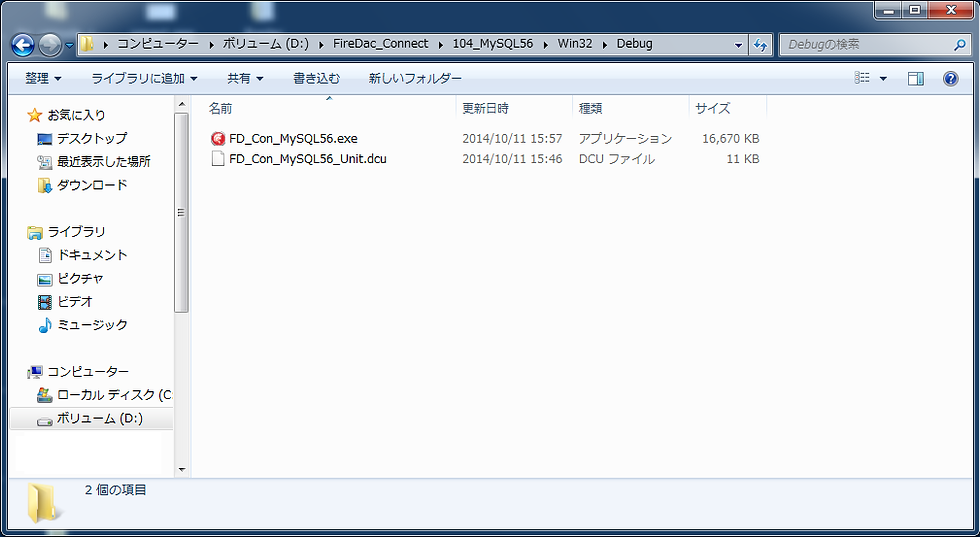This screenshot has height=537, width=980.
Task: Create a folder with 新しいフォルダー
Action: click(415, 78)
